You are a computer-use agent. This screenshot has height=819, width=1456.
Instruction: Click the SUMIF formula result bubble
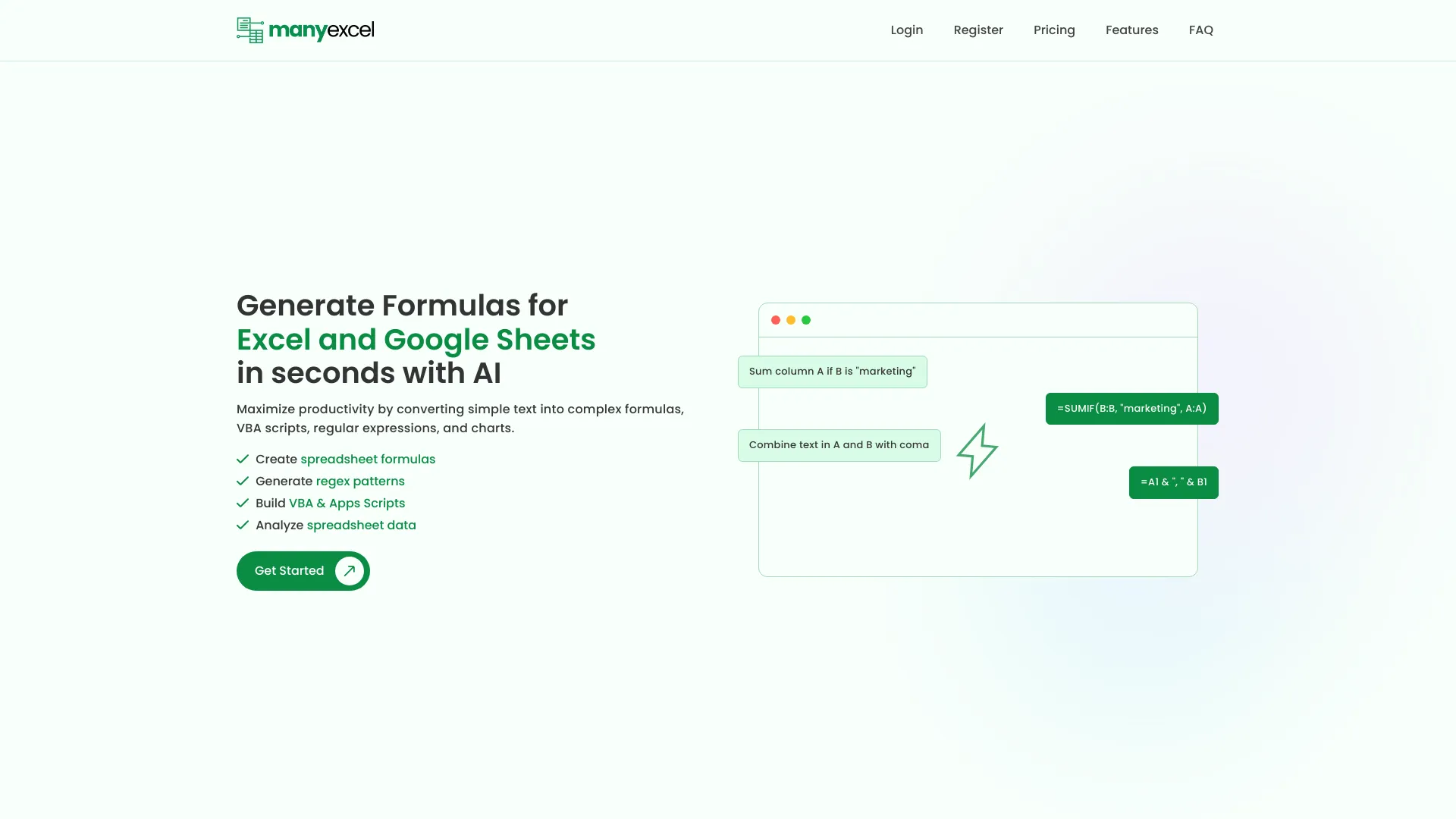1132,408
